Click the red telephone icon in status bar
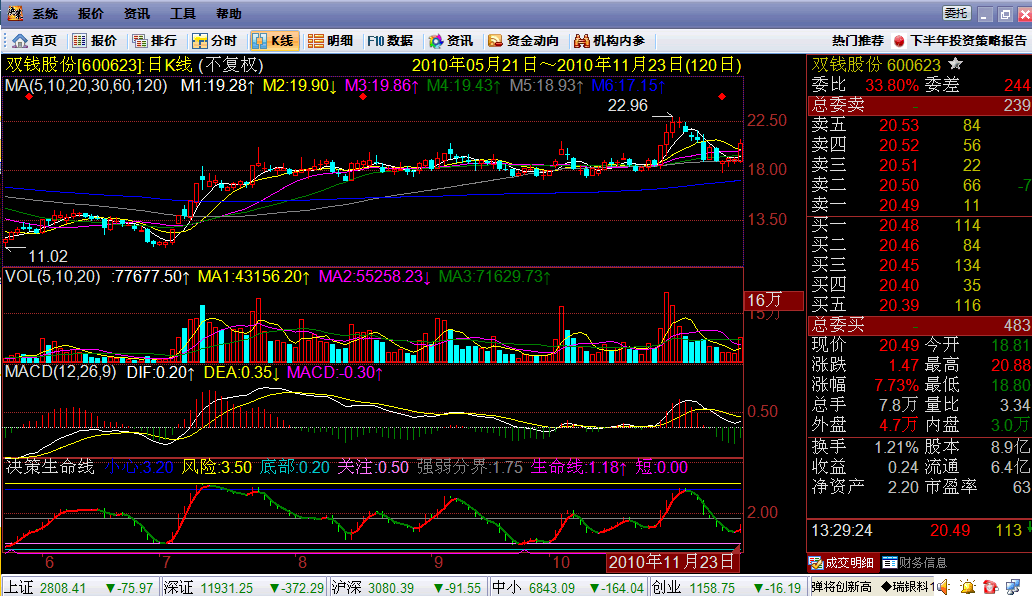The height and width of the screenshot is (596, 1032). coord(991,587)
